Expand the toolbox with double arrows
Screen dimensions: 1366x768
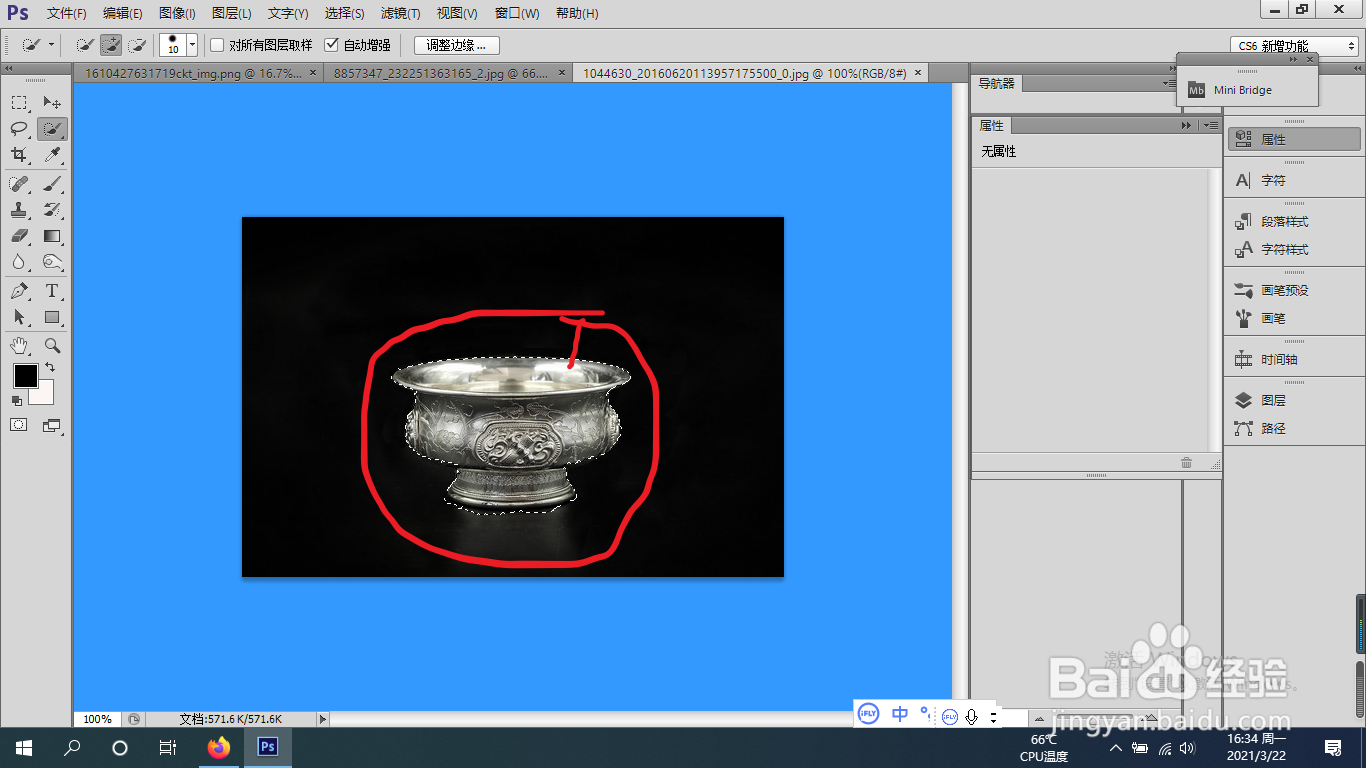click(8, 69)
